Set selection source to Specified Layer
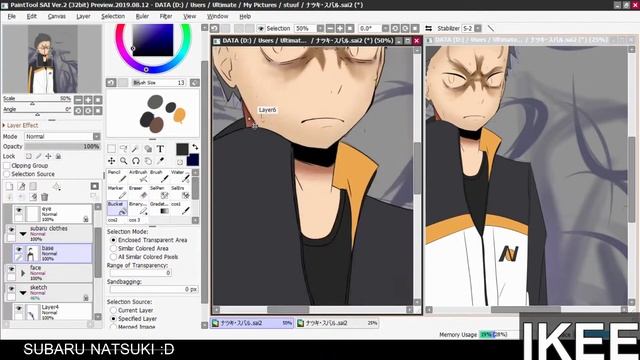Viewport: 640px width, 360px height. click(113, 318)
